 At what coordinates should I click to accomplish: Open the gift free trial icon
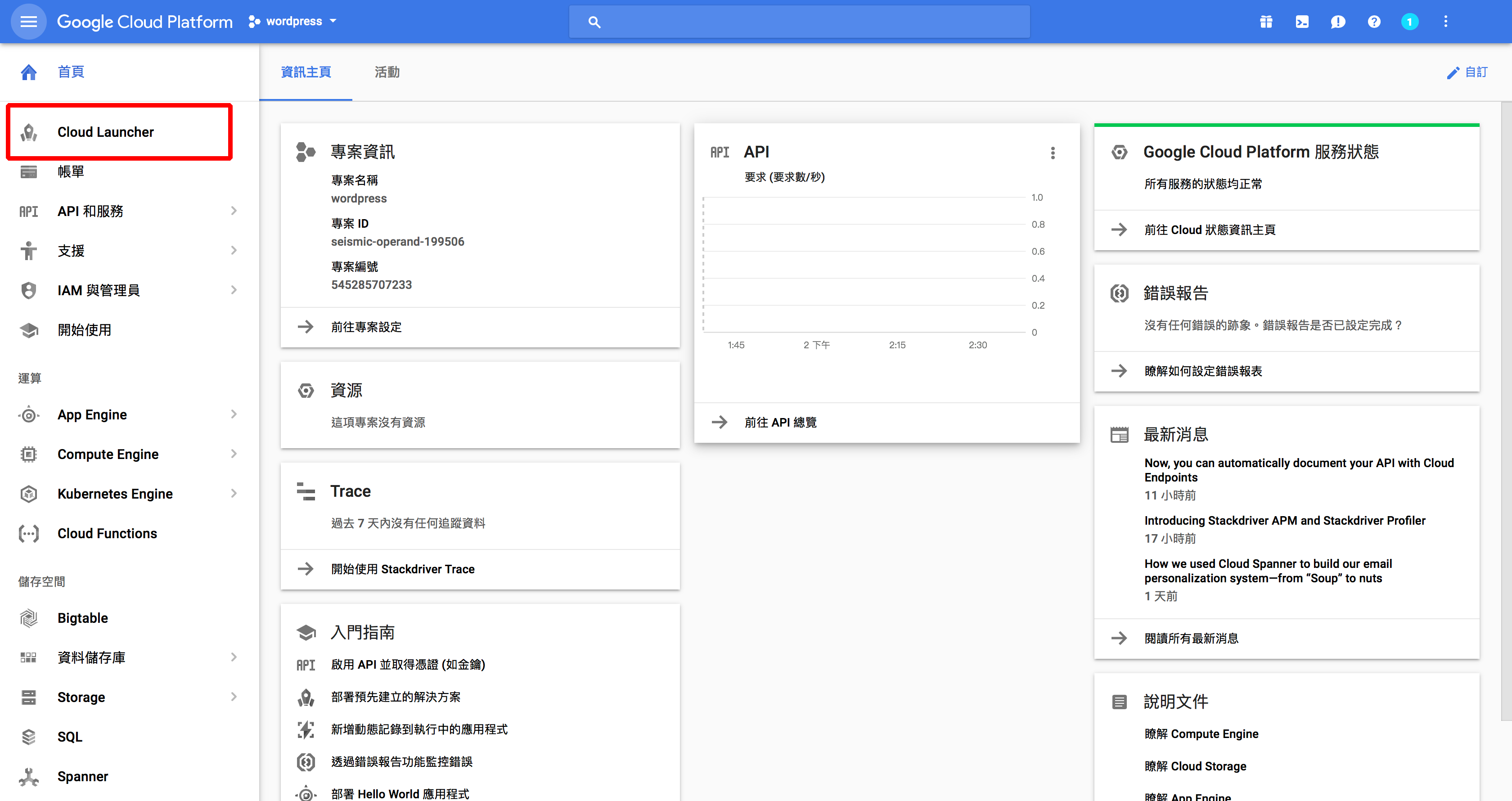(1265, 22)
